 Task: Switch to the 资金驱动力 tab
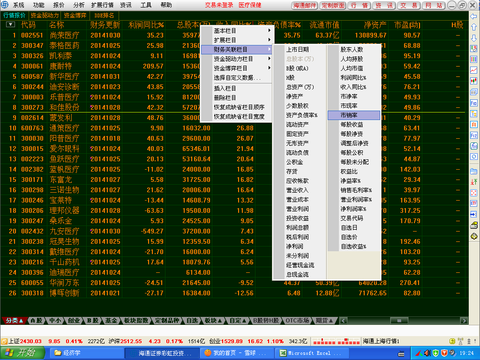[45, 15]
